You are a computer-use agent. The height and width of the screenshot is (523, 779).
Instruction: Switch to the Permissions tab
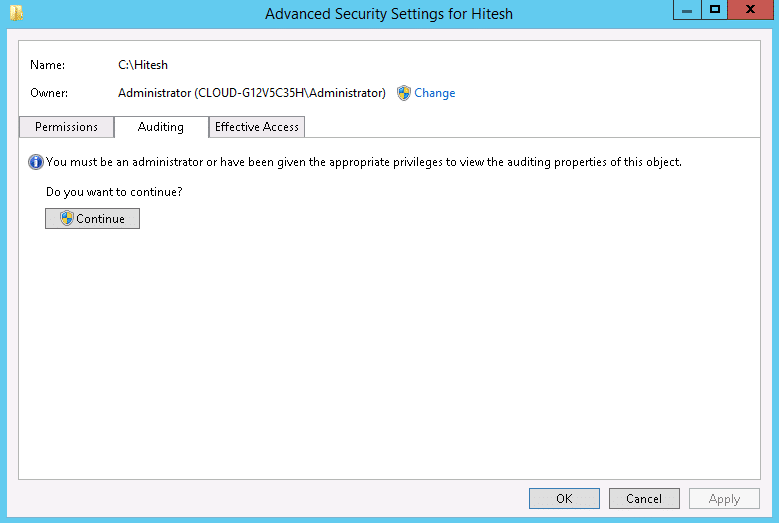(x=67, y=127)
